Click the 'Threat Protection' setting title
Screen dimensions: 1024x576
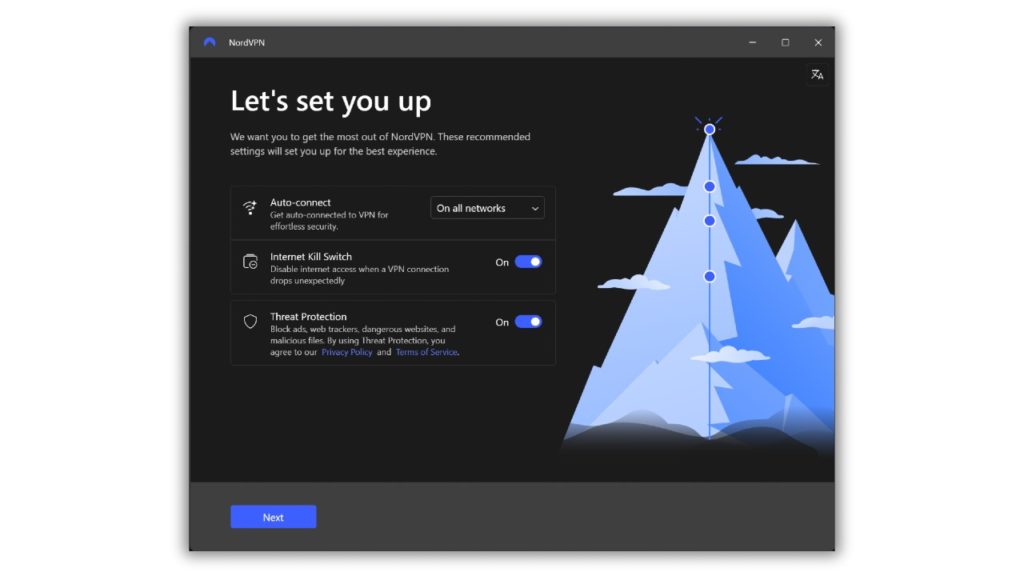308,317
